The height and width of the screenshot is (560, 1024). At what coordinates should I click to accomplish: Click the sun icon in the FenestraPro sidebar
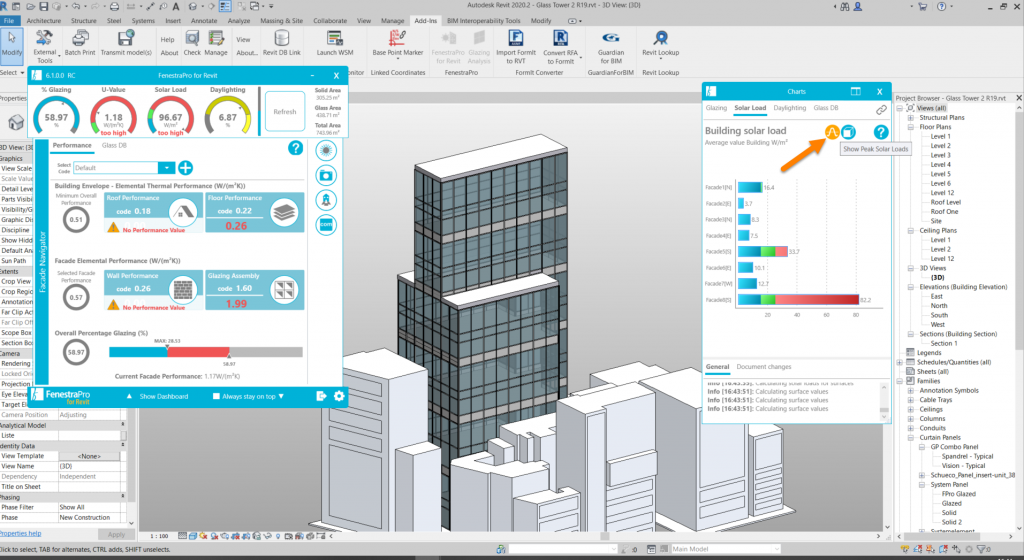coord(326,150)
